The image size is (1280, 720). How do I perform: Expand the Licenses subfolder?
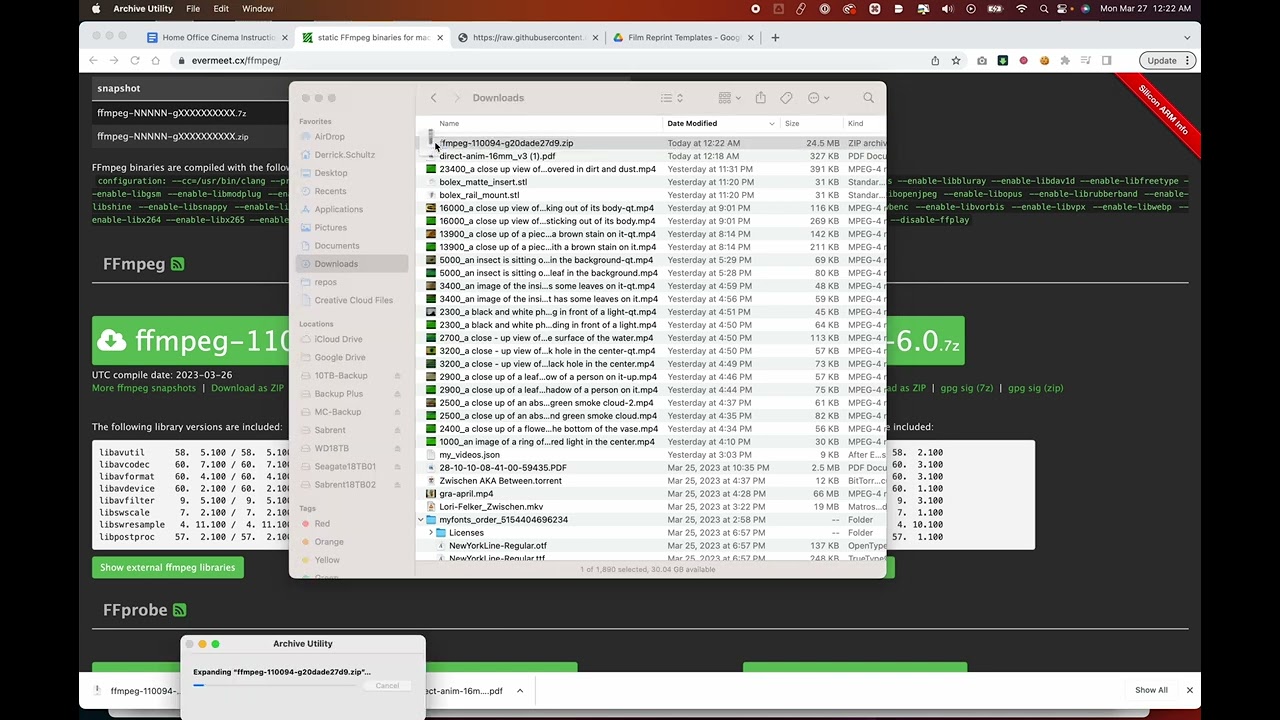pos(431,533)
